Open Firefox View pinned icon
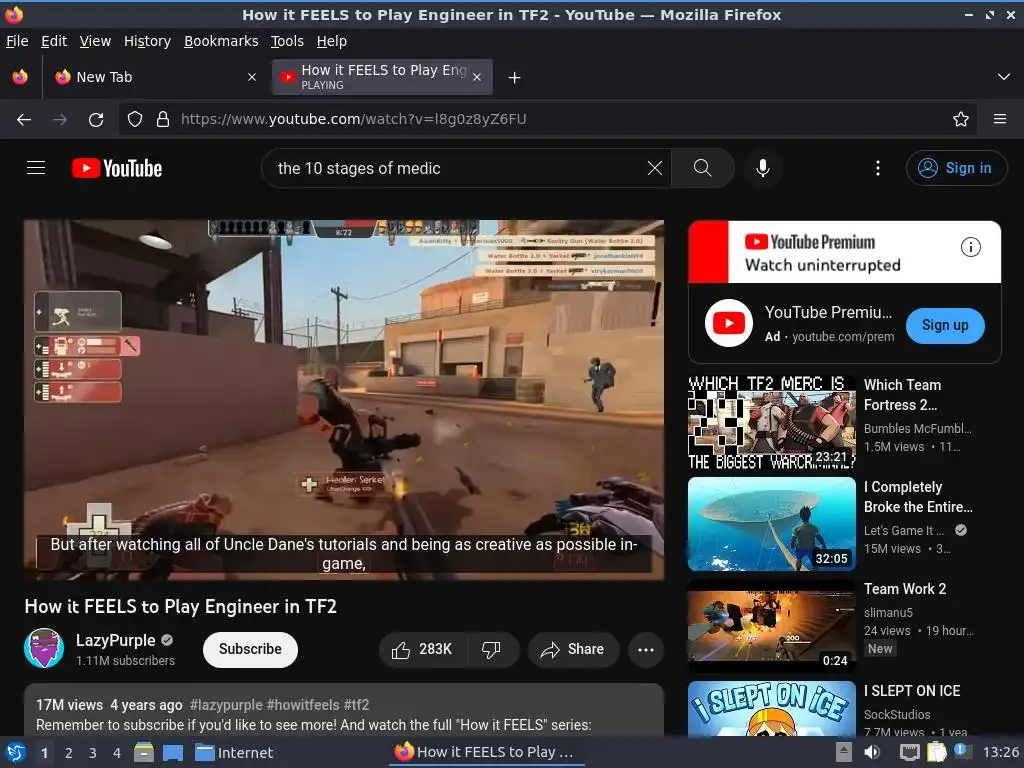The width and height of the screenshot is (1024, 768). coord(20,77)
